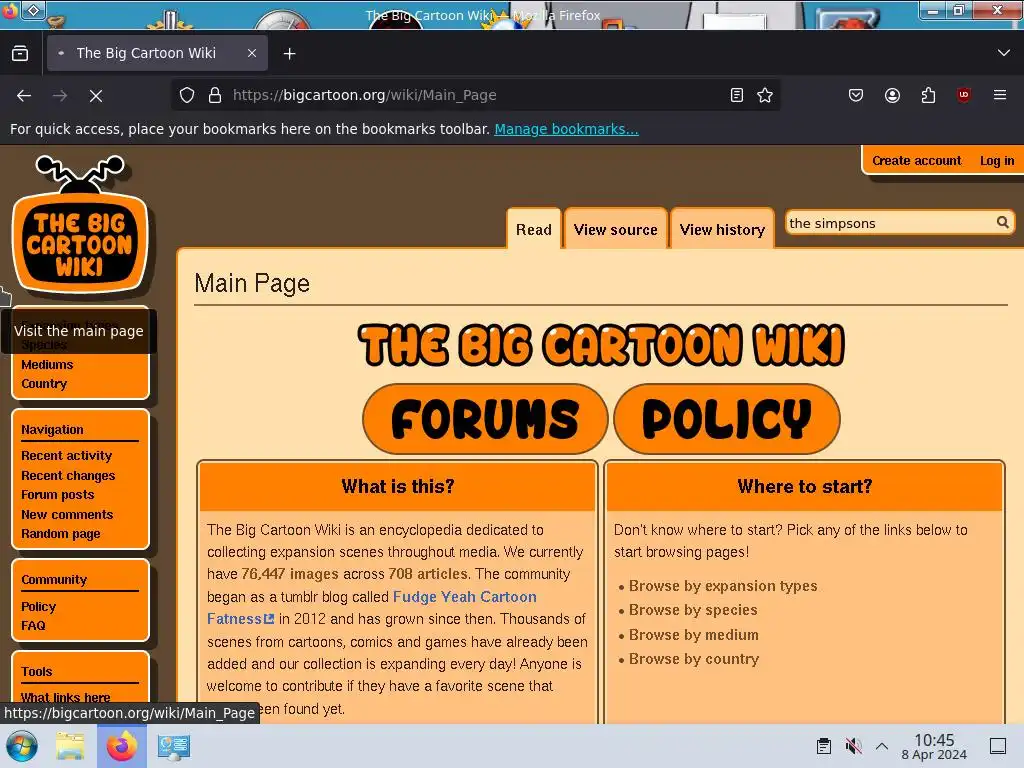Open Country in the sidebar
This screenshot has height=768, width=1024.
[44, 384]
